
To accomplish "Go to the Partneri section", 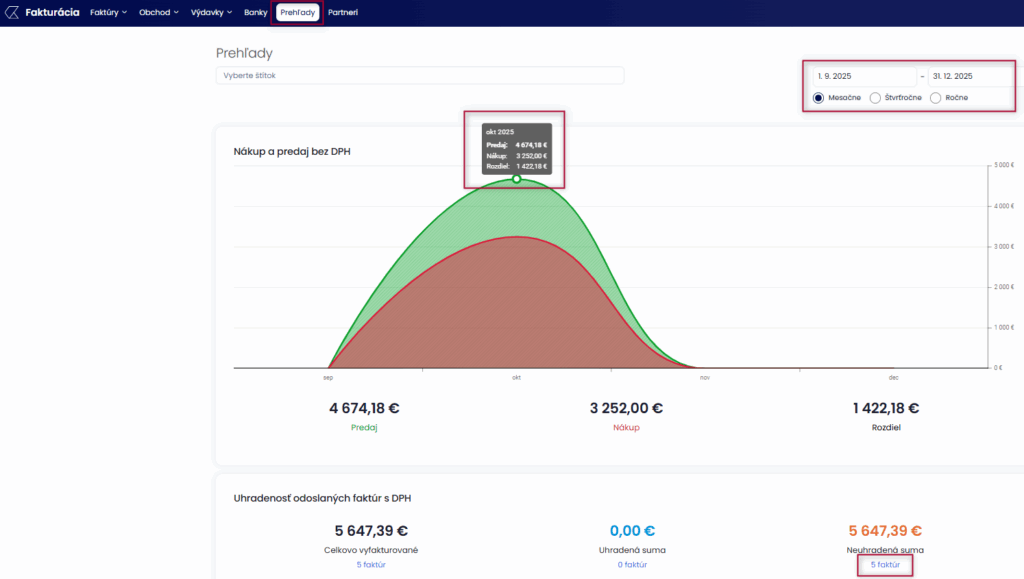I will [343, 12].
